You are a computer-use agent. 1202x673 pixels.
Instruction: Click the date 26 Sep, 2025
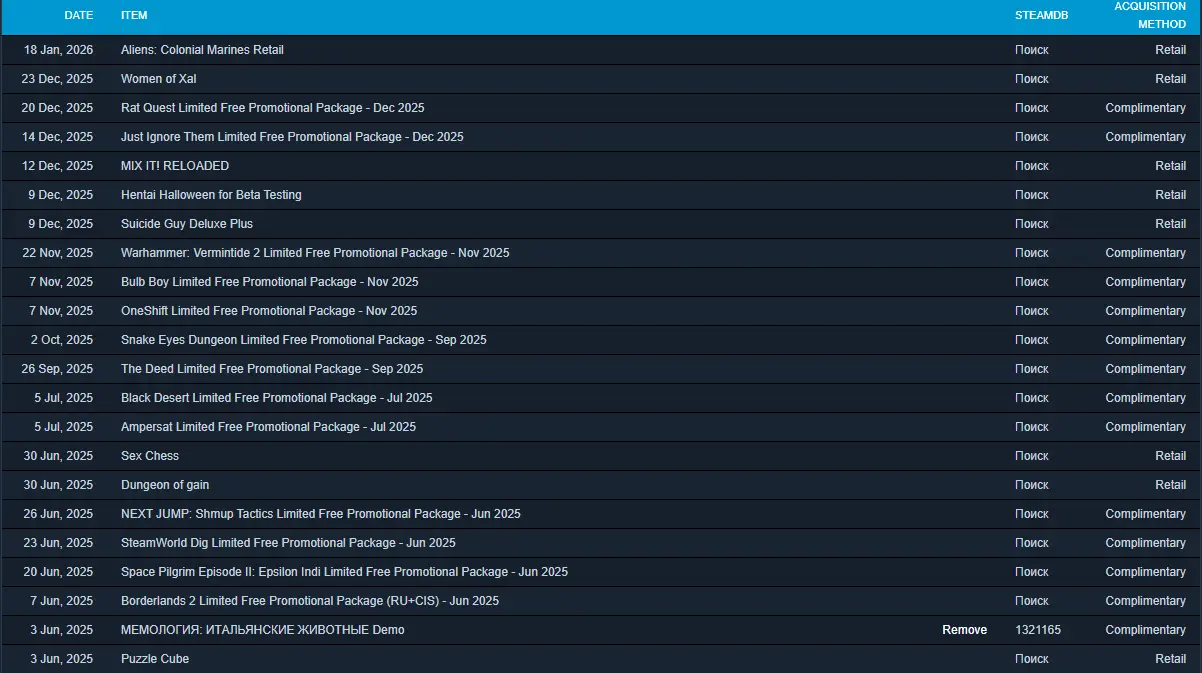pos(57,369)
